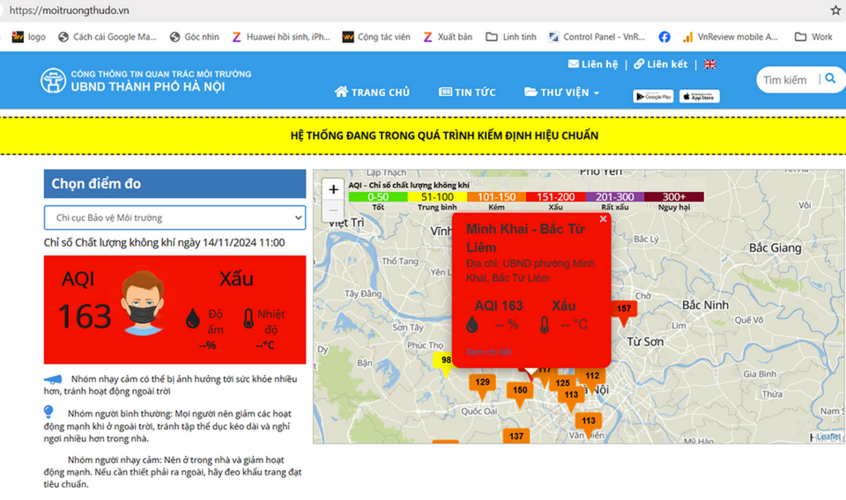The height and width of the screenshot is (500, 846).
Task: Click the Liên hệ link
Action: point(594,64)
